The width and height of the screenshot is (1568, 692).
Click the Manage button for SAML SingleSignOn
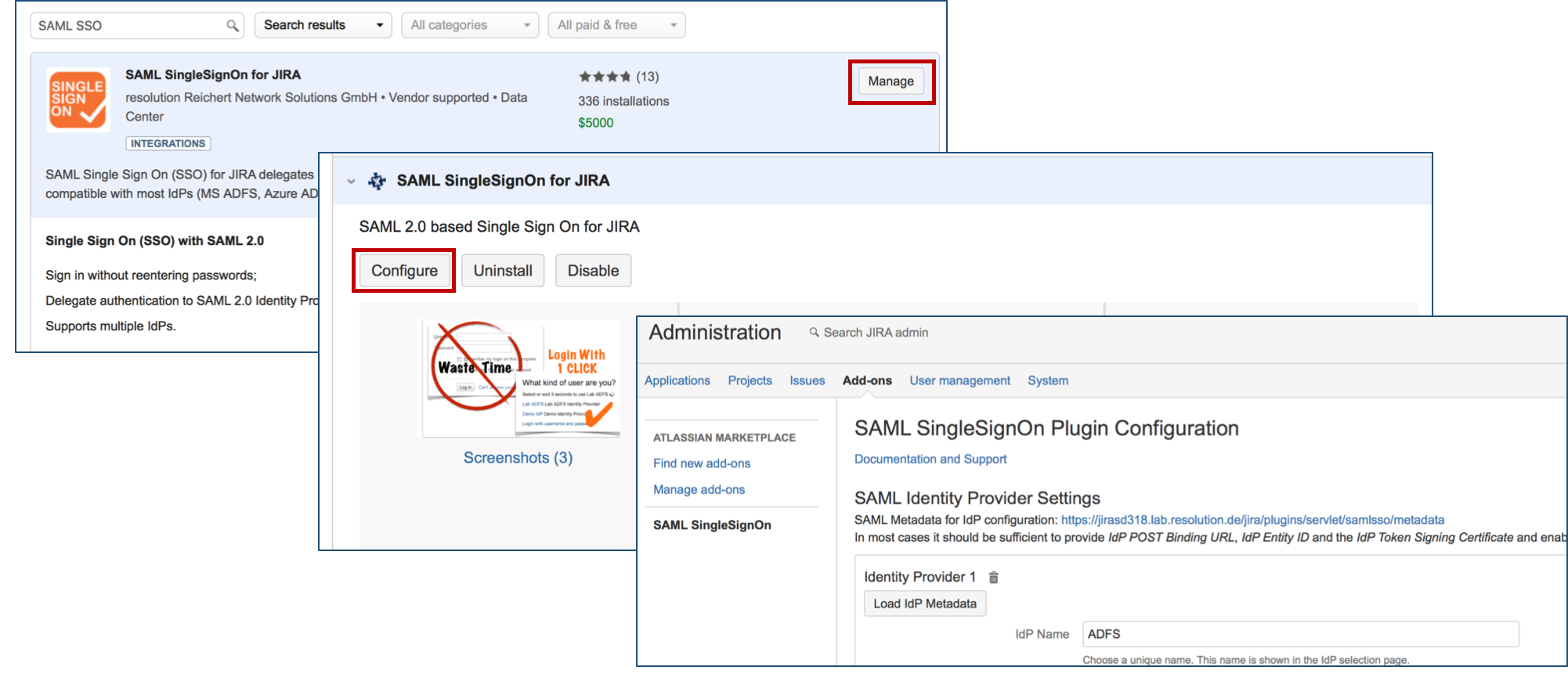coord(891,81)
